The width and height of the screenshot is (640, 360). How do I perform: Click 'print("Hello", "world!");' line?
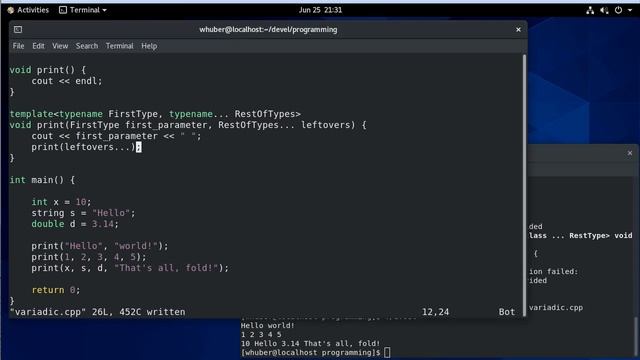[x=100, y=246]
